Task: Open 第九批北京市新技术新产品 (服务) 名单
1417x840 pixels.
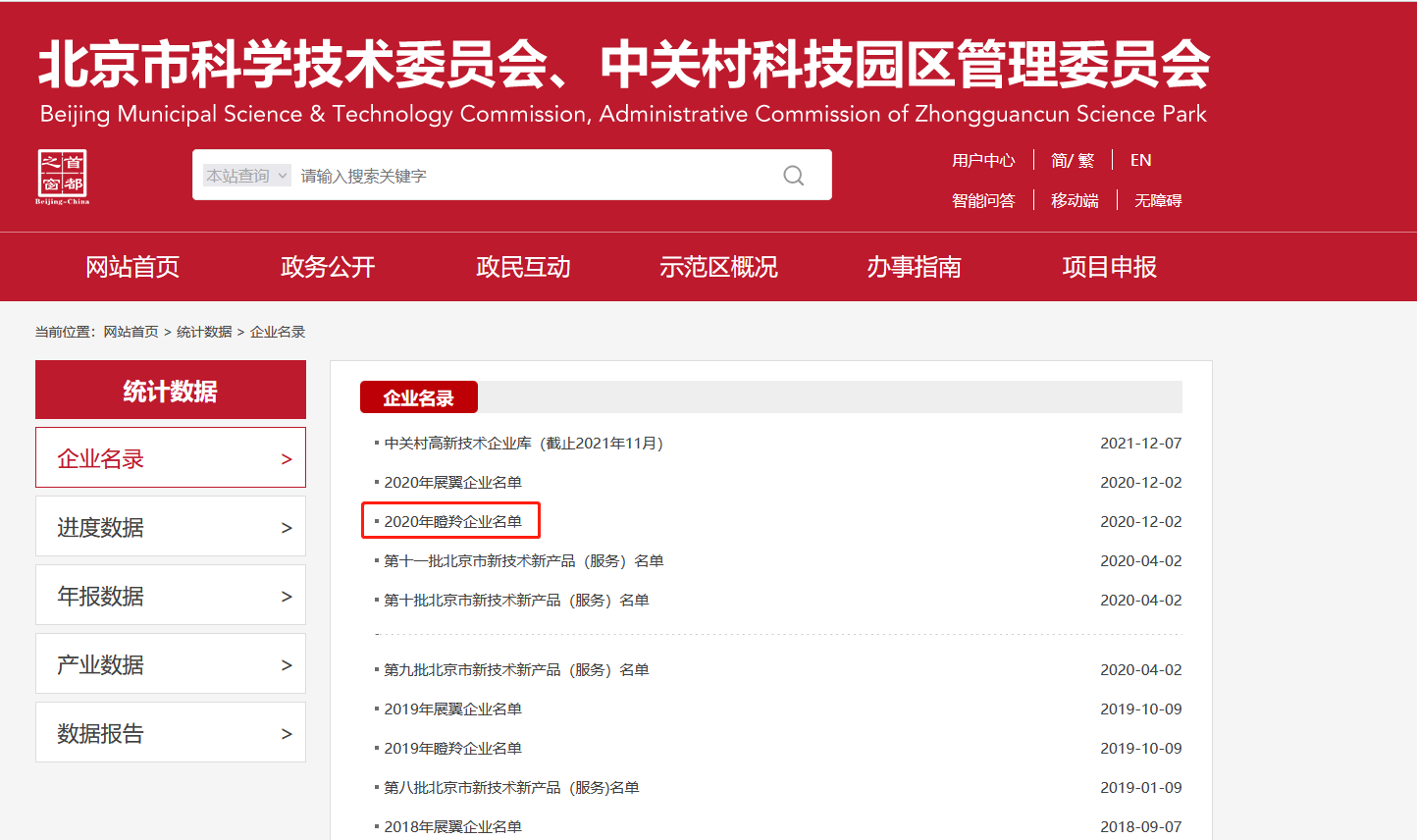Action: (x=516, y=670)
